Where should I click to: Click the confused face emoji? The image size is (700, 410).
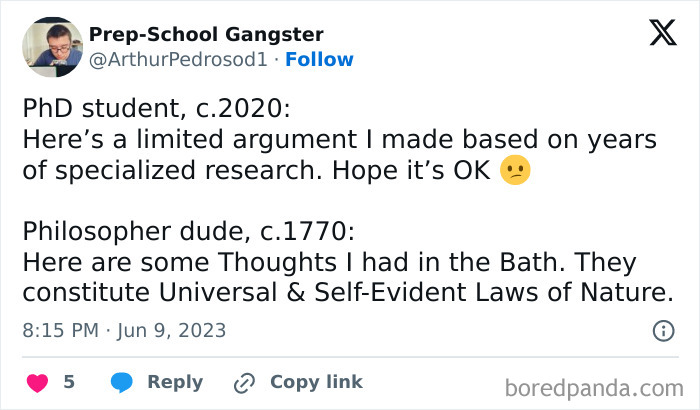pos(516,170)
